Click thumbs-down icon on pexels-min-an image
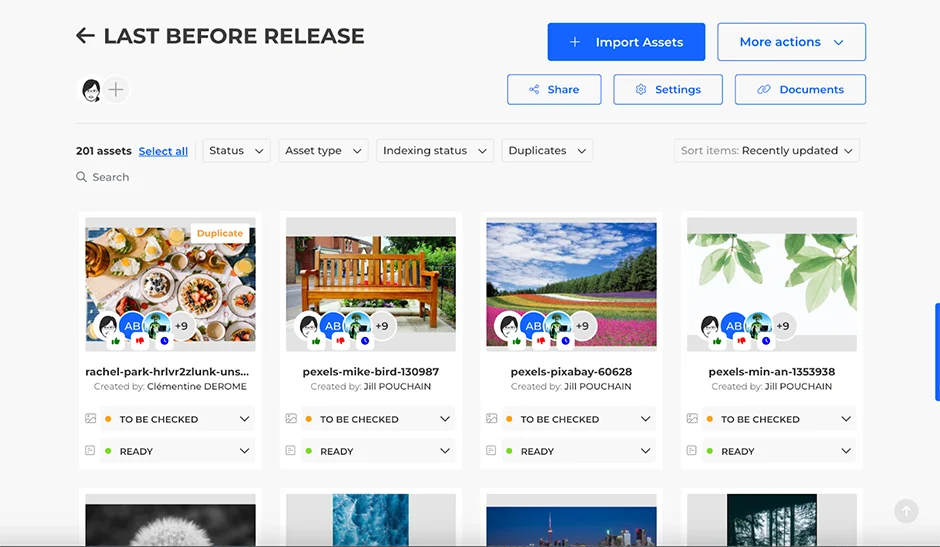This screenshot has height=547, width=940. pos(742,341)
